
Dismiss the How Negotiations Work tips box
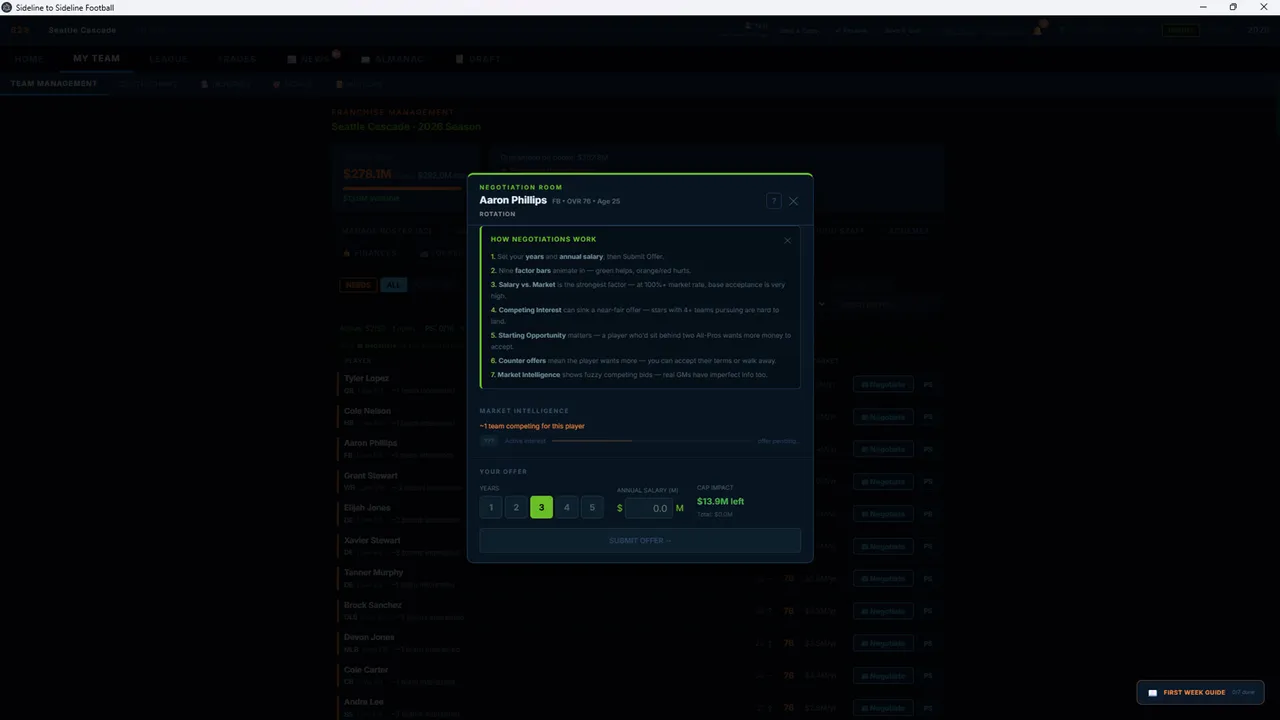[x=787, y=240]
